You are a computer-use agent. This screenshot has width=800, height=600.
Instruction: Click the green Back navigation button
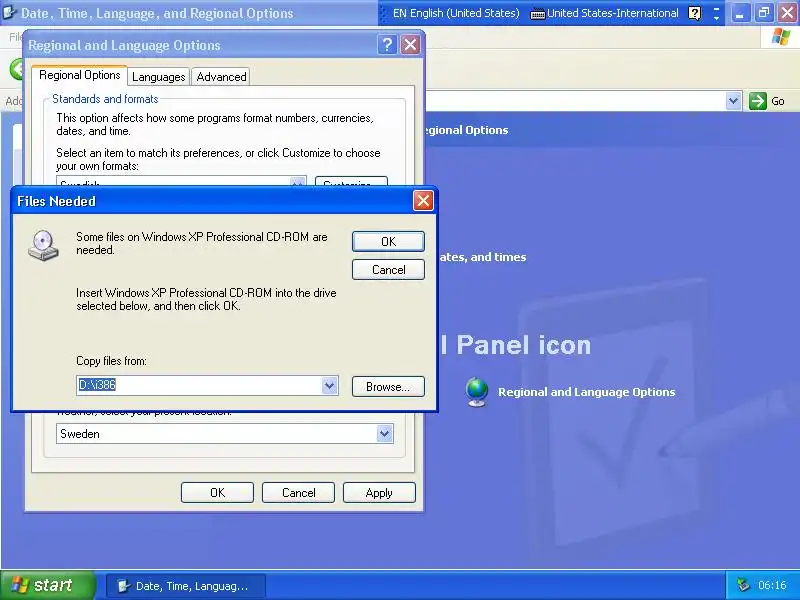[x=17, y=69]
